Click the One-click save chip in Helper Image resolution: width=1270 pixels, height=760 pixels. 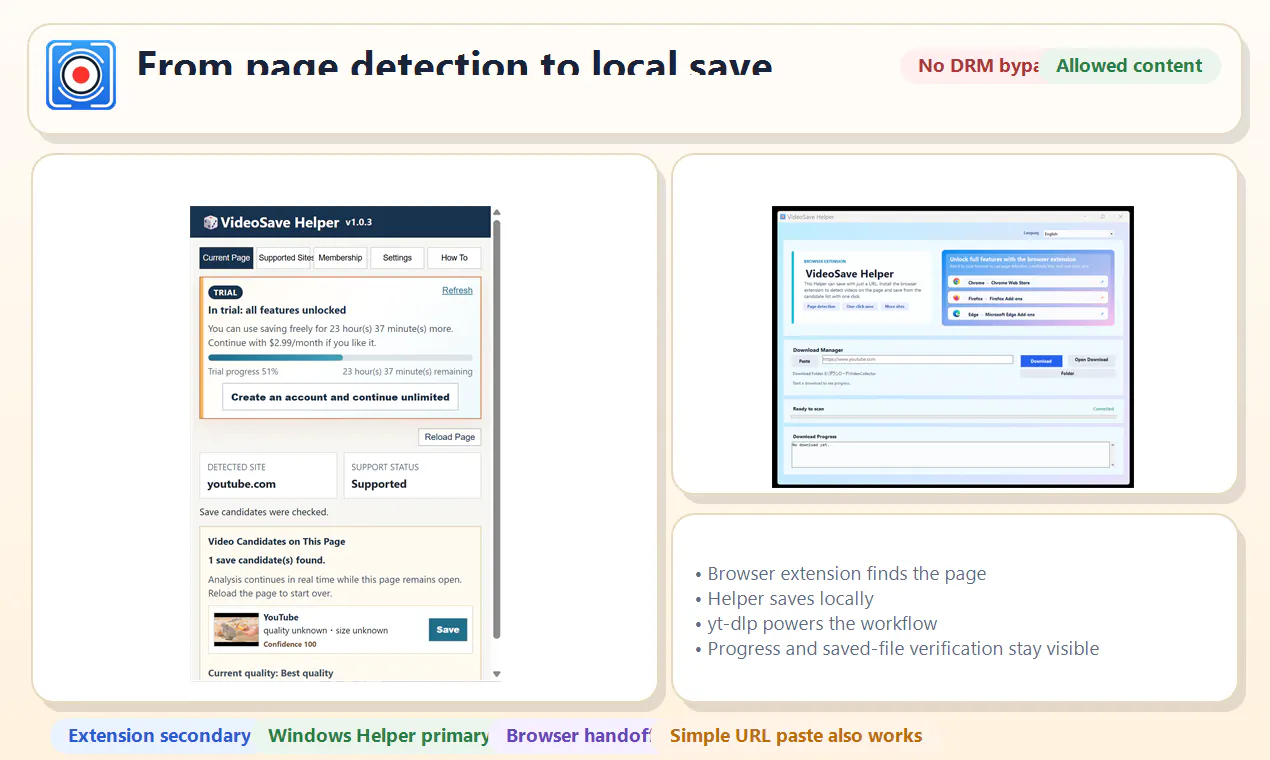860,306
